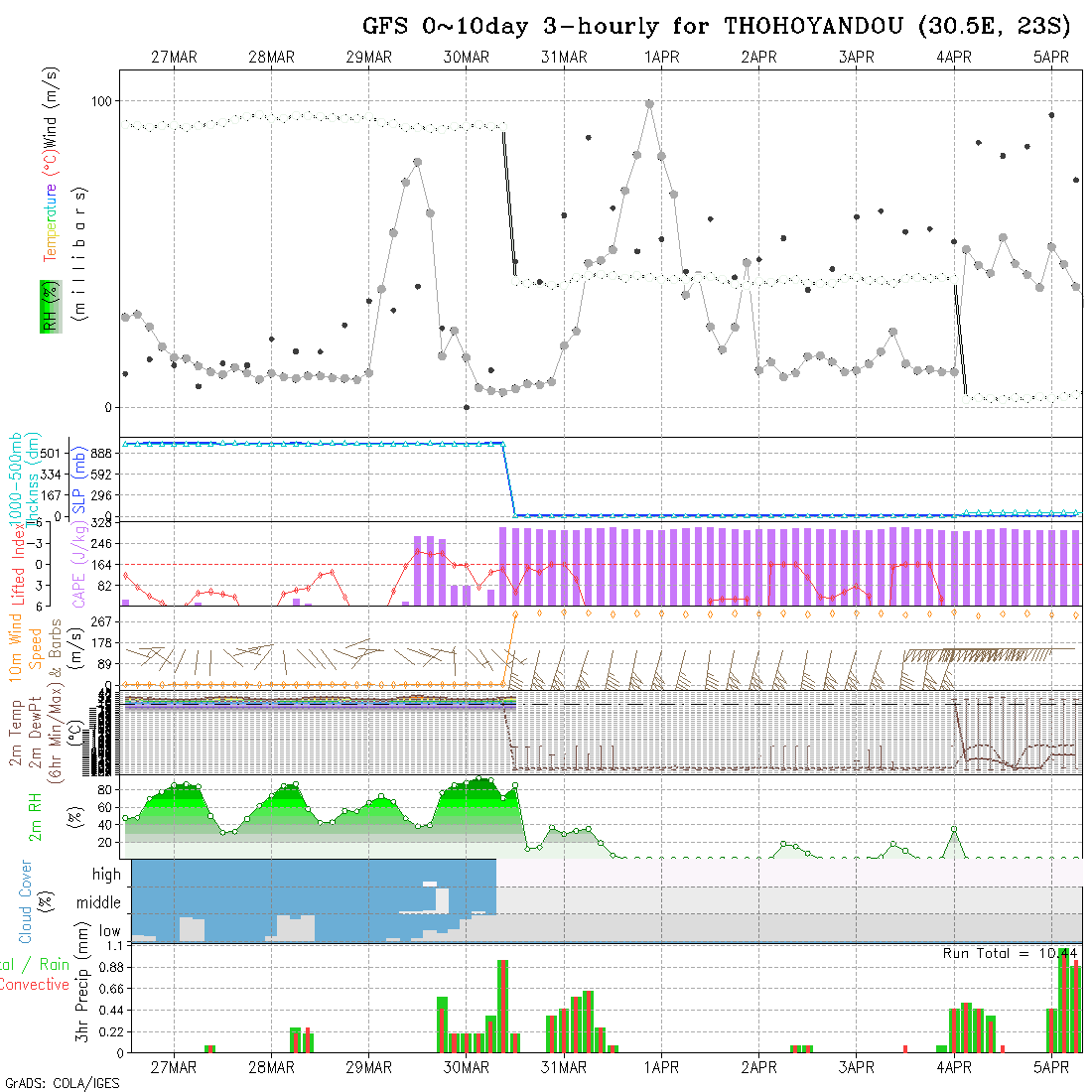Select the 5APR label on top axis
This screenshot has width=1092, height=1092.
tap(1051, 58)
